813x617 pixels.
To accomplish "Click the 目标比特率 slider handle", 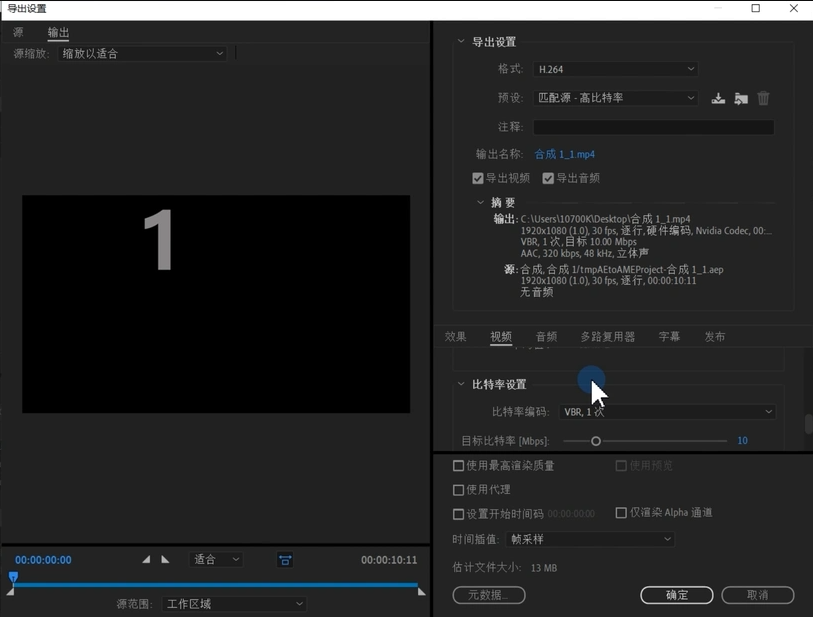I will [x=596, y=441].
